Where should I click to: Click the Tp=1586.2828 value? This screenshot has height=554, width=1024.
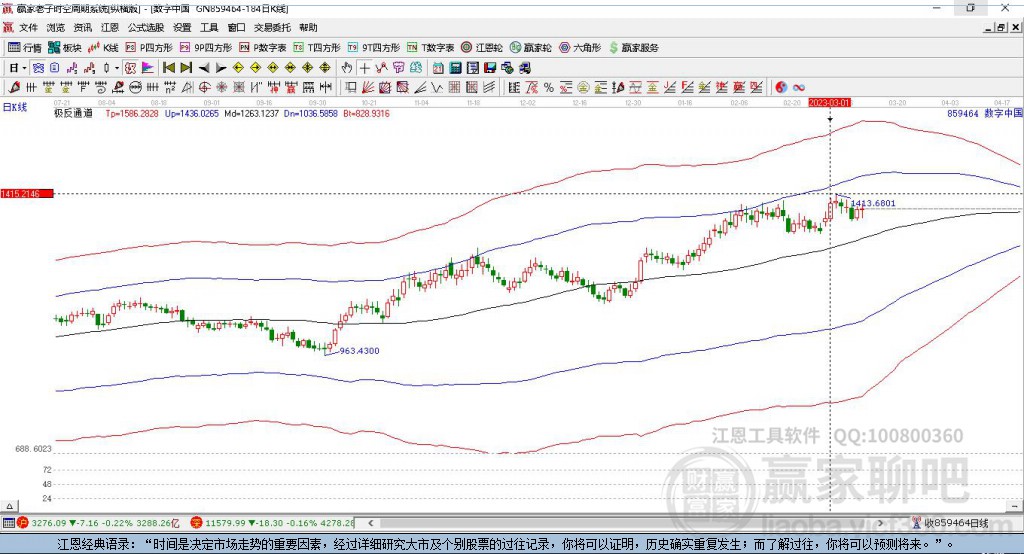point(132,113)
